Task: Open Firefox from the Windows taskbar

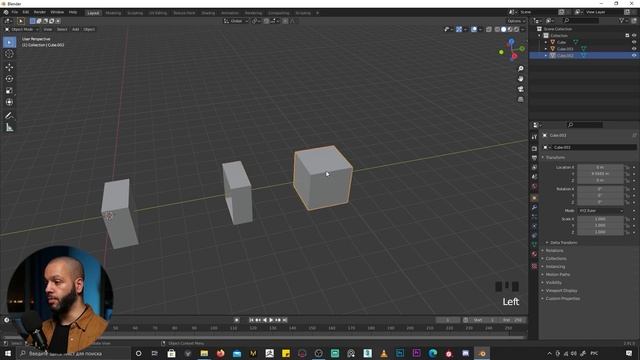Action: (x=220, y=353)
